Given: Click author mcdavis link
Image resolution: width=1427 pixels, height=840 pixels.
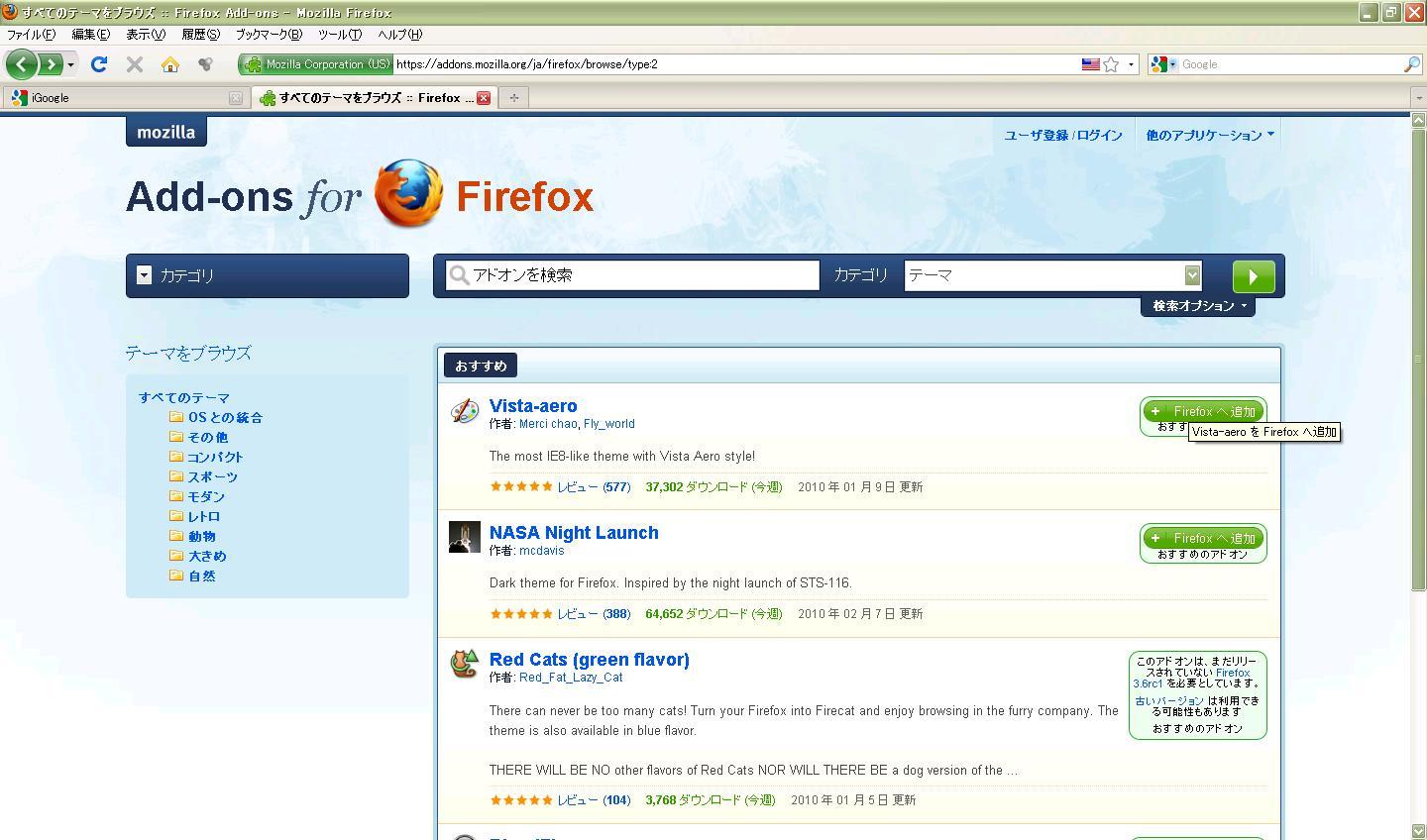Looking at the screenshot, I should pyautogui.click(x=542, y=551).
